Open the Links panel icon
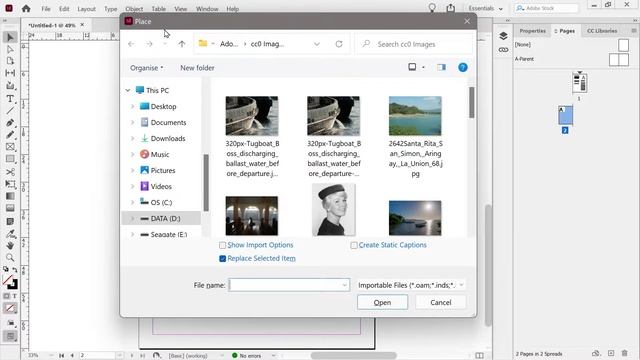Image resolution: width=640 pixels, height=360 pixels. pos(503,50)
